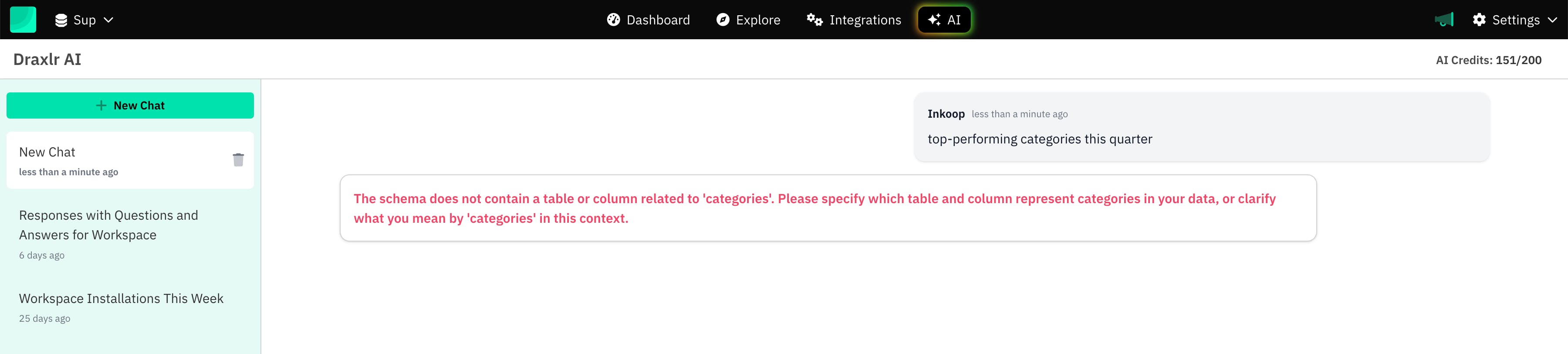Click the Dashboard palette icon
Screen dimensions: 1568x354
[x=613, y=20]
